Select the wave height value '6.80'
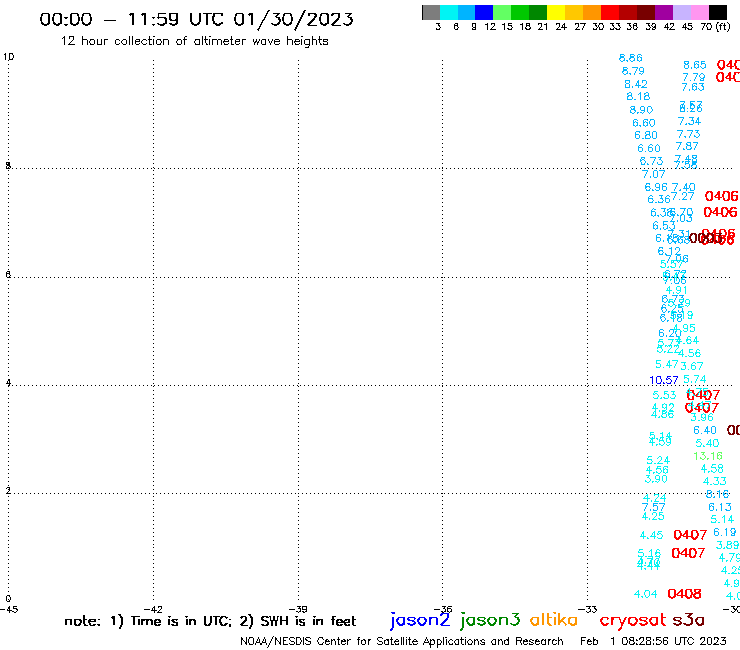 [646, 135]
